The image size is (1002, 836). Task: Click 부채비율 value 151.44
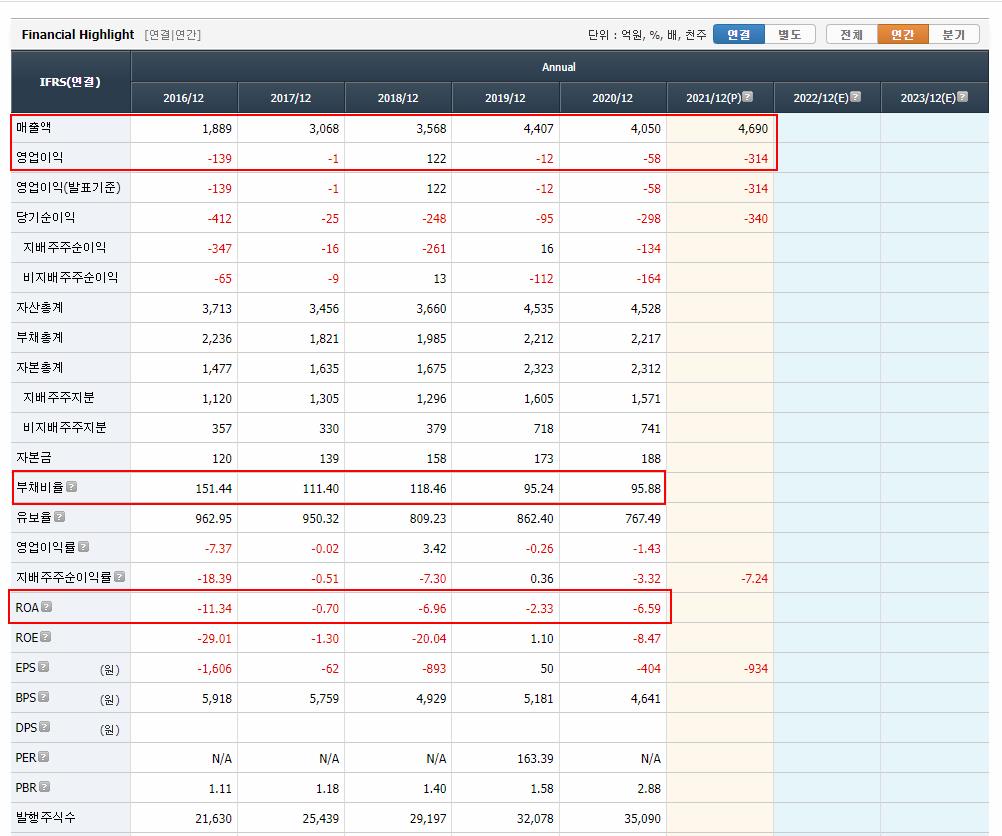click(x=213, y=488)
